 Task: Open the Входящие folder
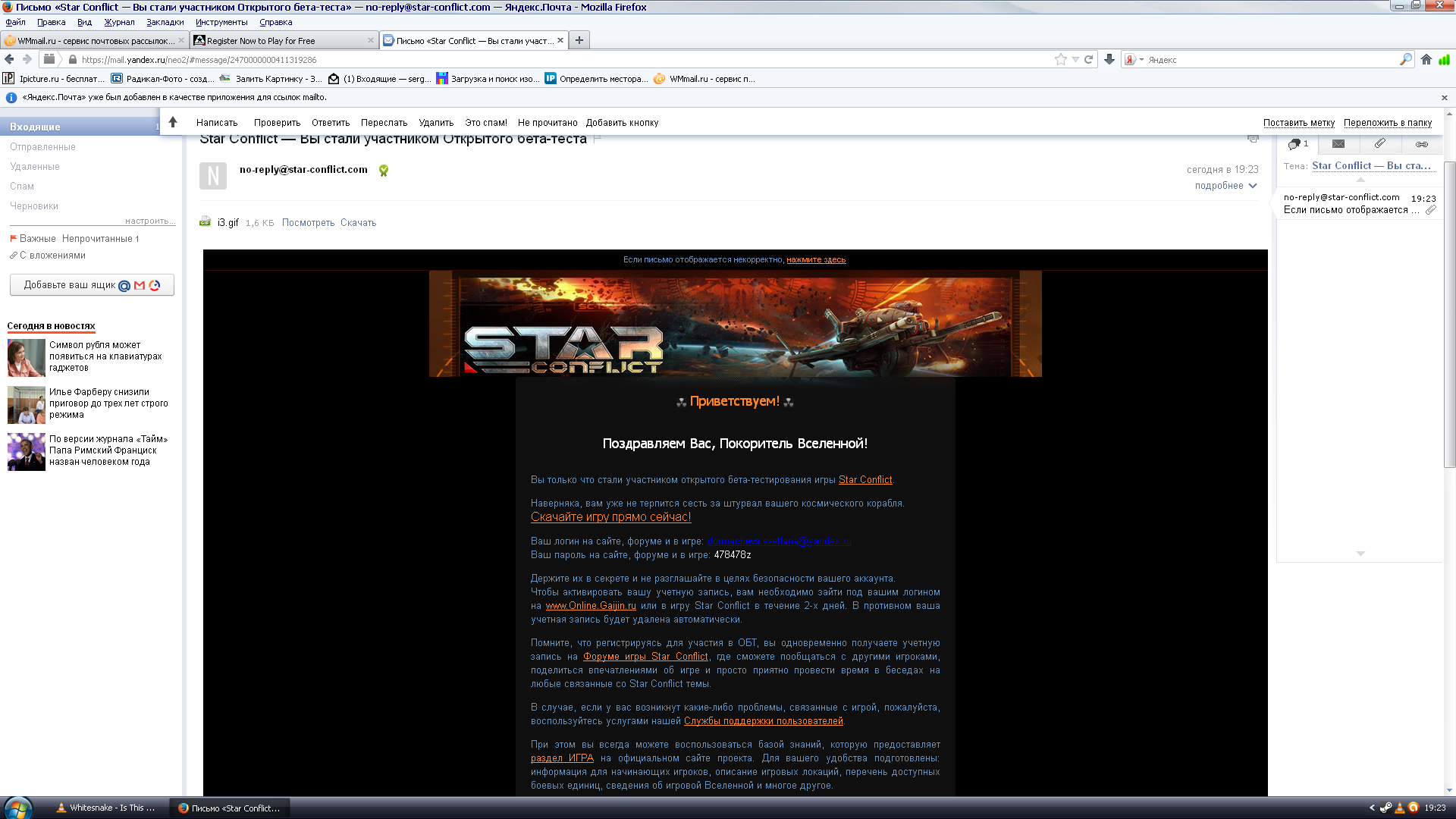(x=80, y=127)
